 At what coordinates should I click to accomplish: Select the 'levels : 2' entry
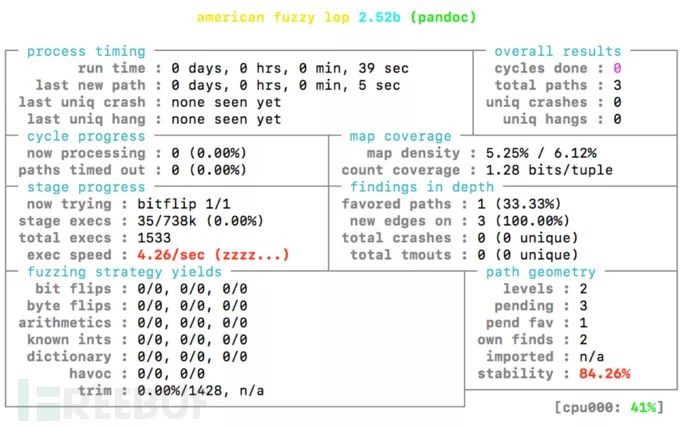[545, 289]
